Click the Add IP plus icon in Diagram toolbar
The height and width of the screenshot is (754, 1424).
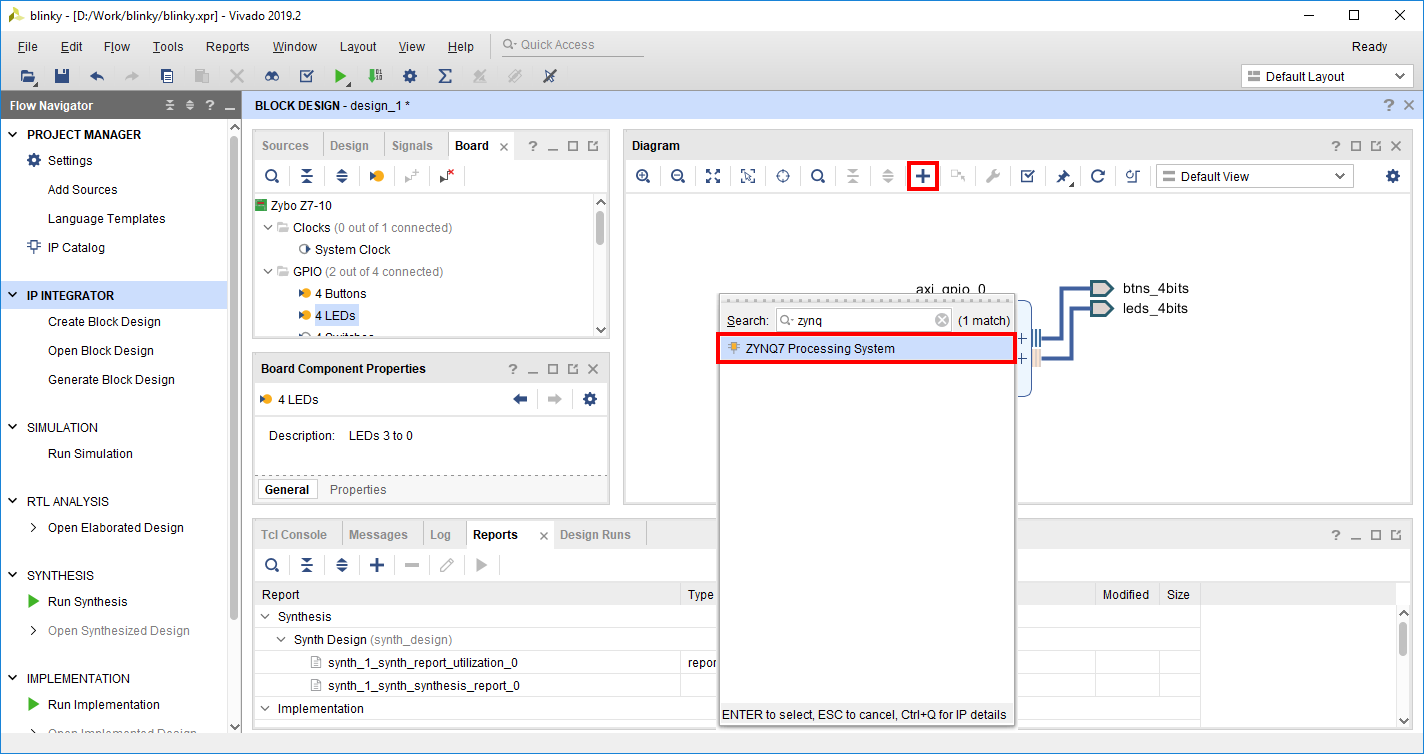click(922, 176)
